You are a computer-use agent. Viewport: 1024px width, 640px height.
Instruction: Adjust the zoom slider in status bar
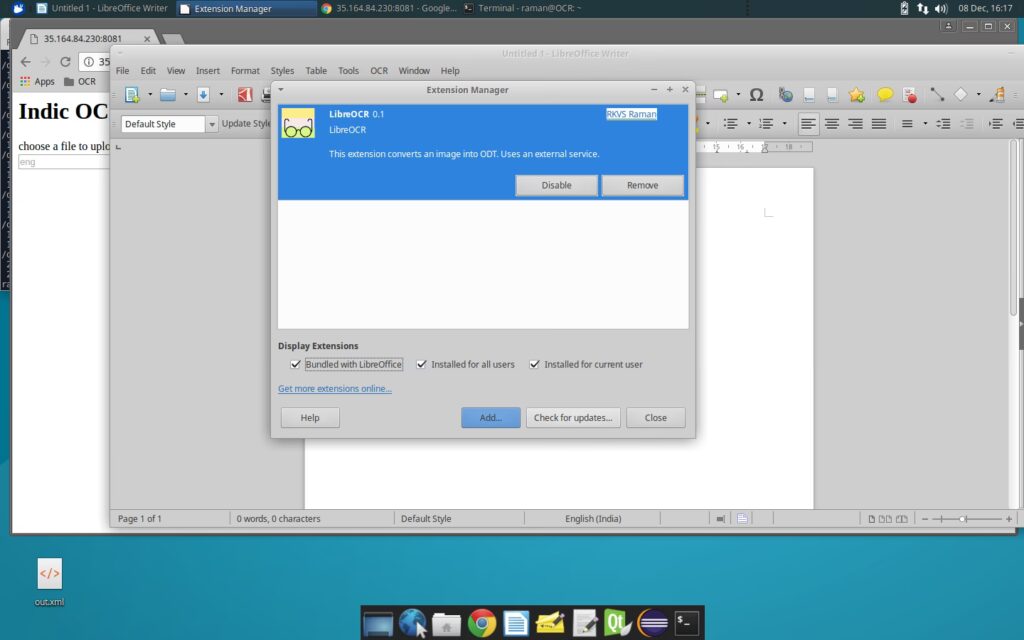click(963, 519)
